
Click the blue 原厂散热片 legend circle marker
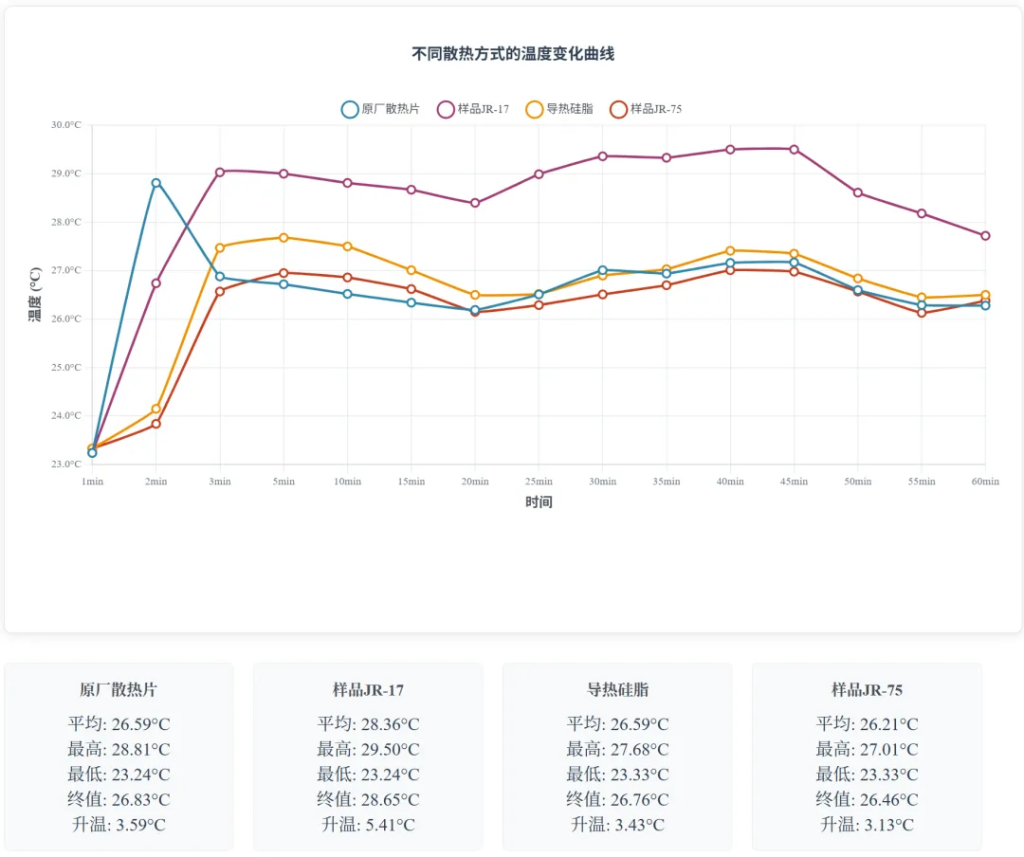click(350, 109)
